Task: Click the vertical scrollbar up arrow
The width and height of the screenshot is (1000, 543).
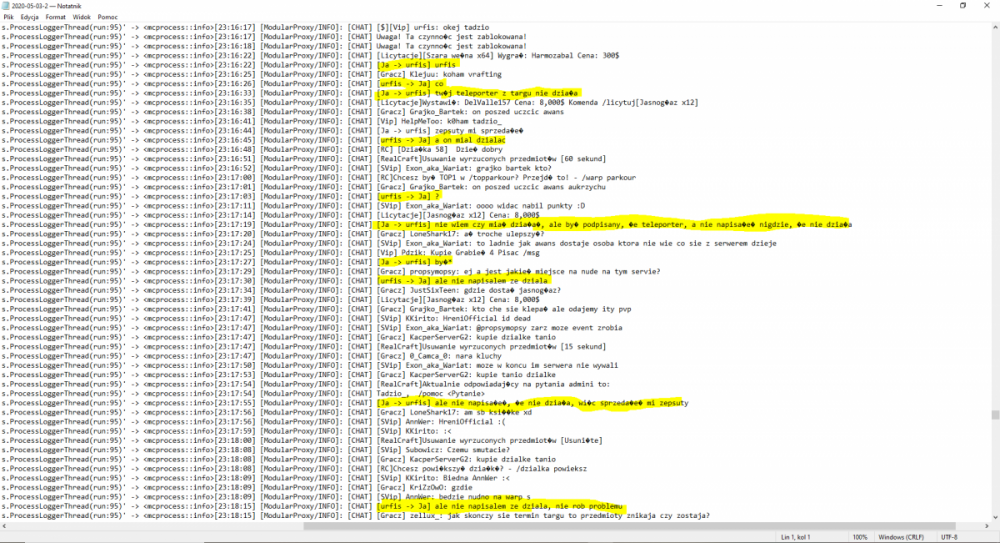Action: 994,27
